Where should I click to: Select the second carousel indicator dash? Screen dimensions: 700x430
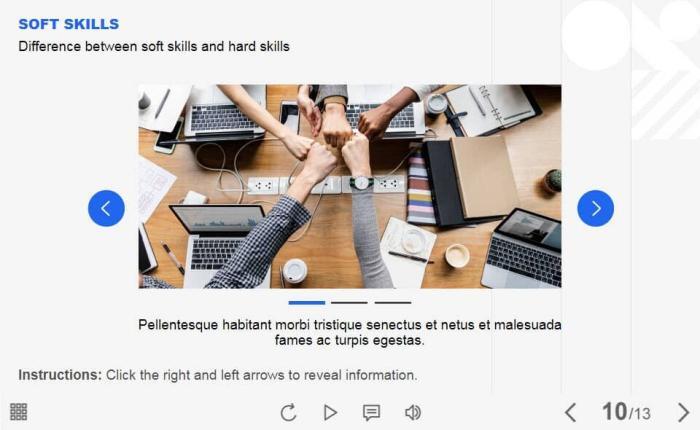click(x=350, y=303)
